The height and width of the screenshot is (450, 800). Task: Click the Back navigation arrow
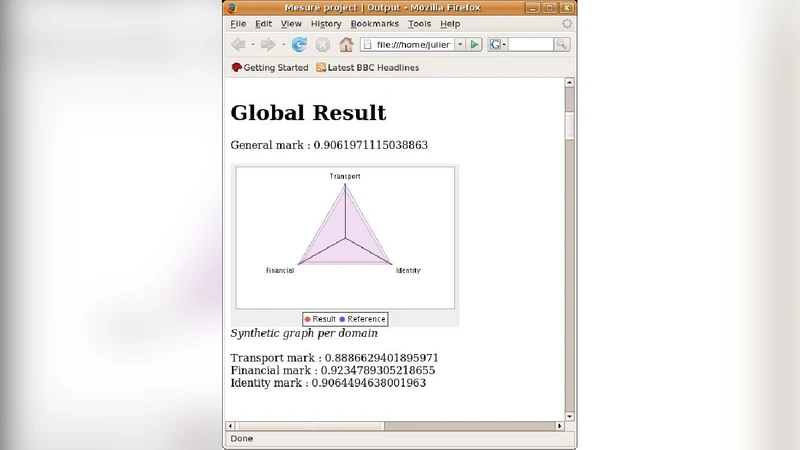237,45
